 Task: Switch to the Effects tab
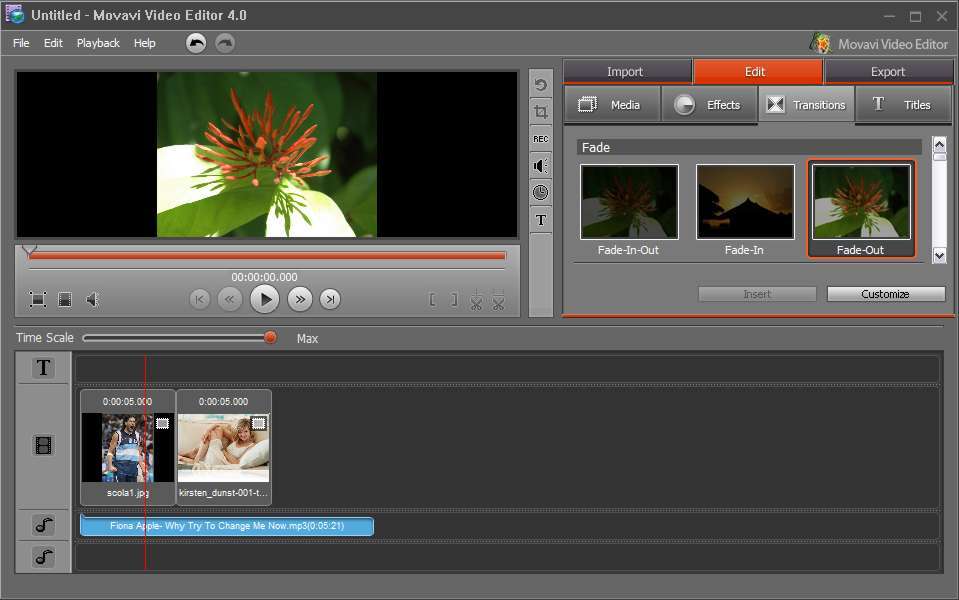click(x=709, y=104)
